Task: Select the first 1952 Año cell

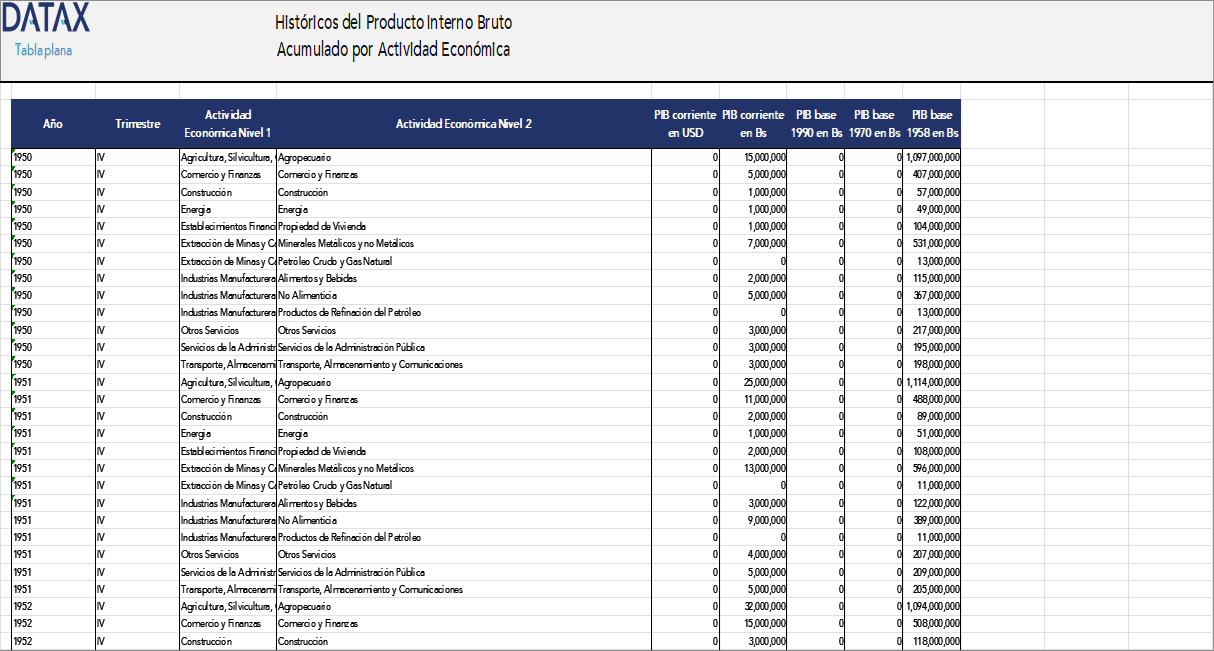Action: (x=25, y=606)
